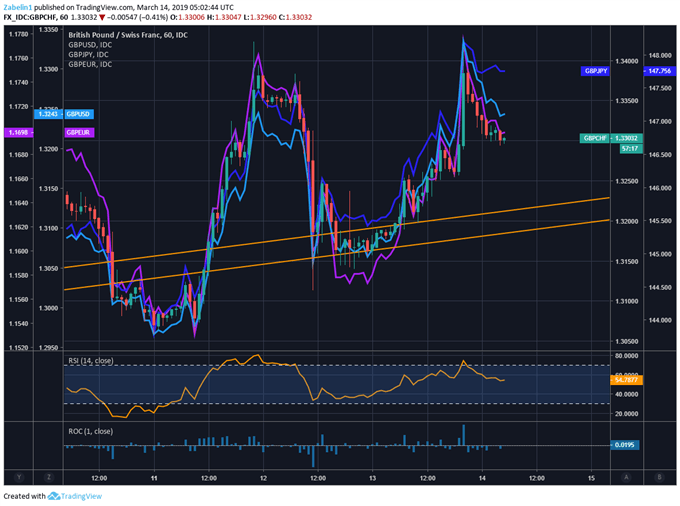Click the 54.7877 RSI value tag
Image resolution: width=680 pixels, height=506 pixels.
[x=627, y=380]
